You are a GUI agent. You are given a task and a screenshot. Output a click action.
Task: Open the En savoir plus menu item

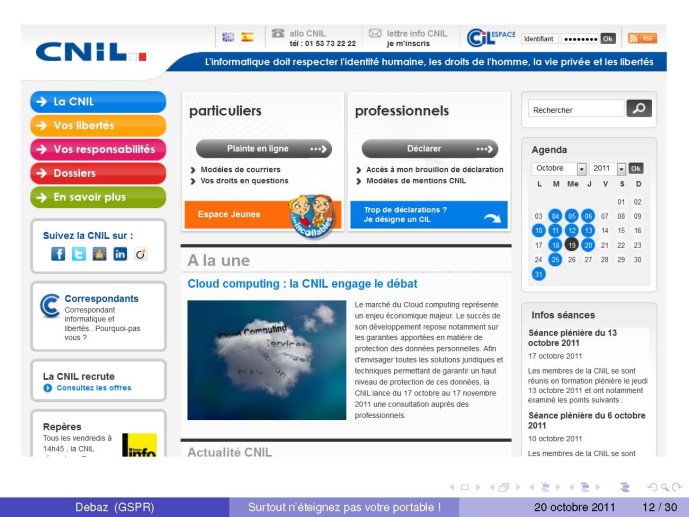point(98,197)
